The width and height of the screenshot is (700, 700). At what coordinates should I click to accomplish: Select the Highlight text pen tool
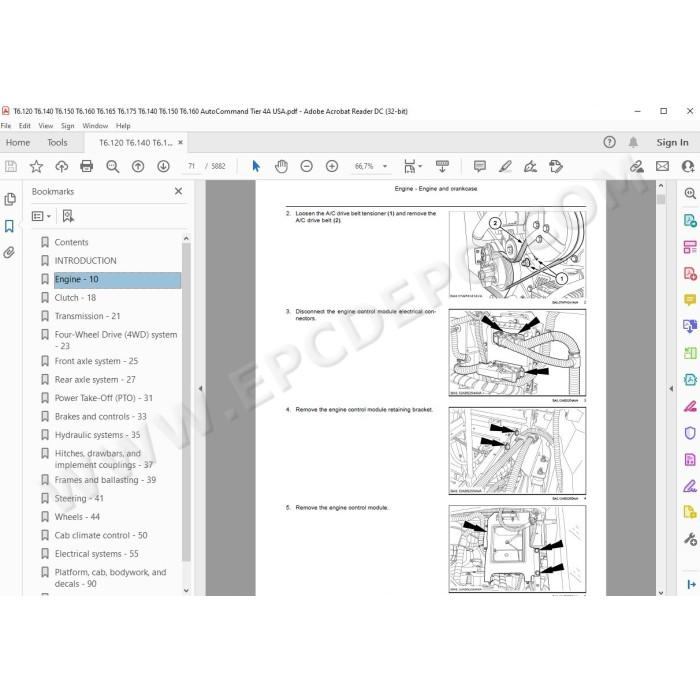pyautogui.click(x=505, y=167)
